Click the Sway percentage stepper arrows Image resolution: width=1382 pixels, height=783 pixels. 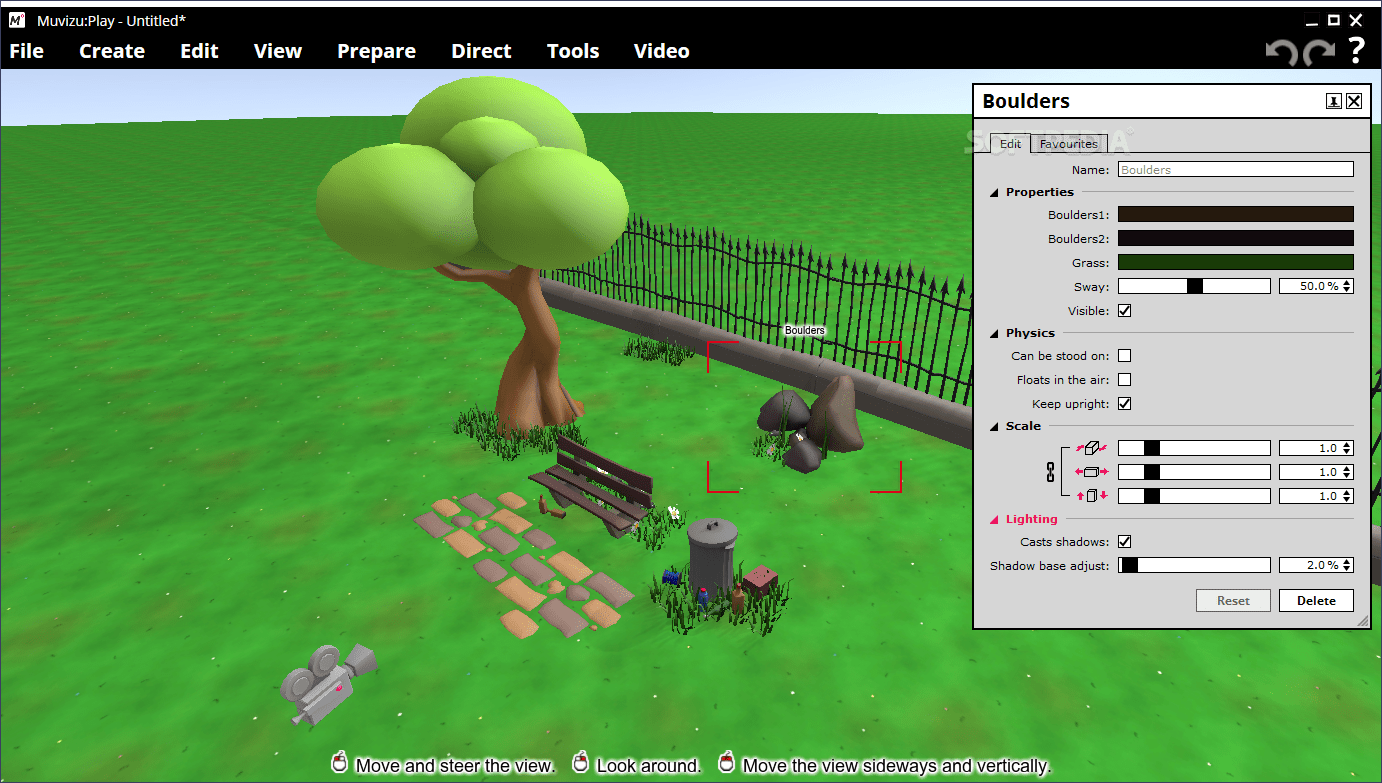tap(1347, 286)
